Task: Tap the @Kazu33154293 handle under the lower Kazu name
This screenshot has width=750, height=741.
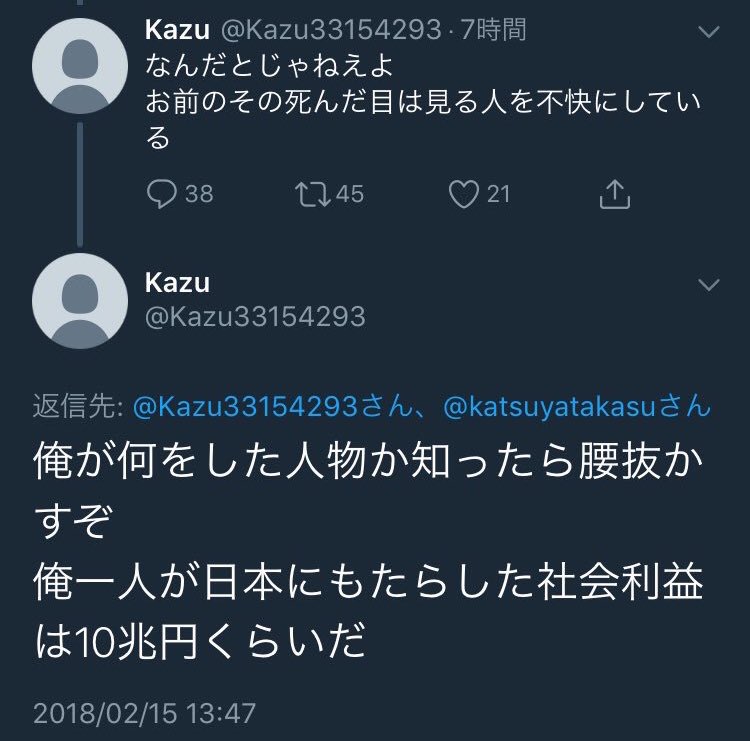Action: 256,317
